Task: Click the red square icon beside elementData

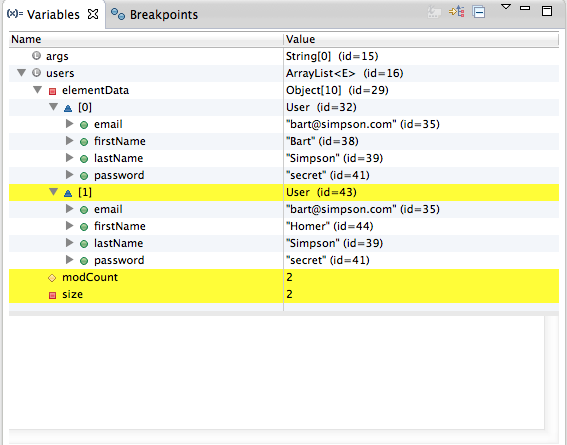Action: click(x=52, y=91)
